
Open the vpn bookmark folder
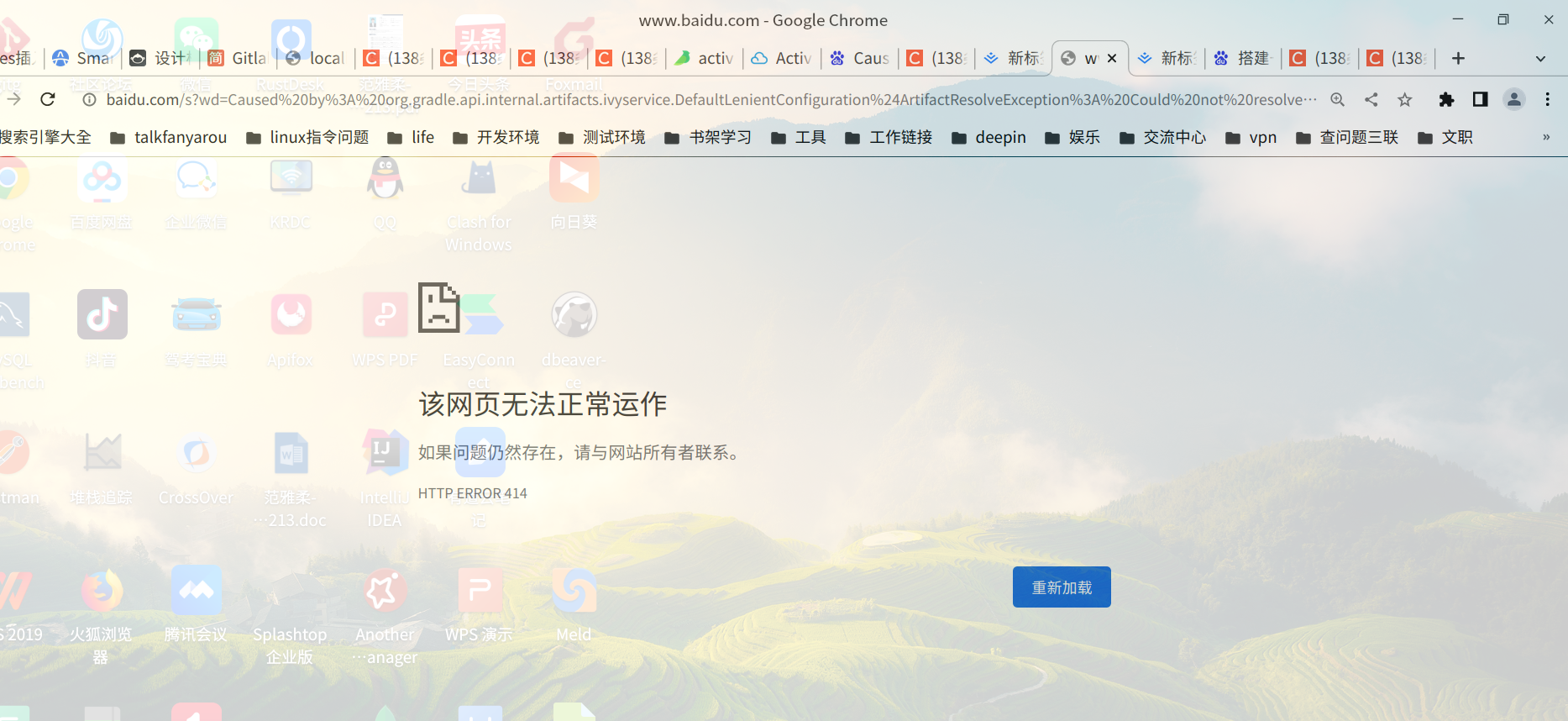tap(1251, 137)
